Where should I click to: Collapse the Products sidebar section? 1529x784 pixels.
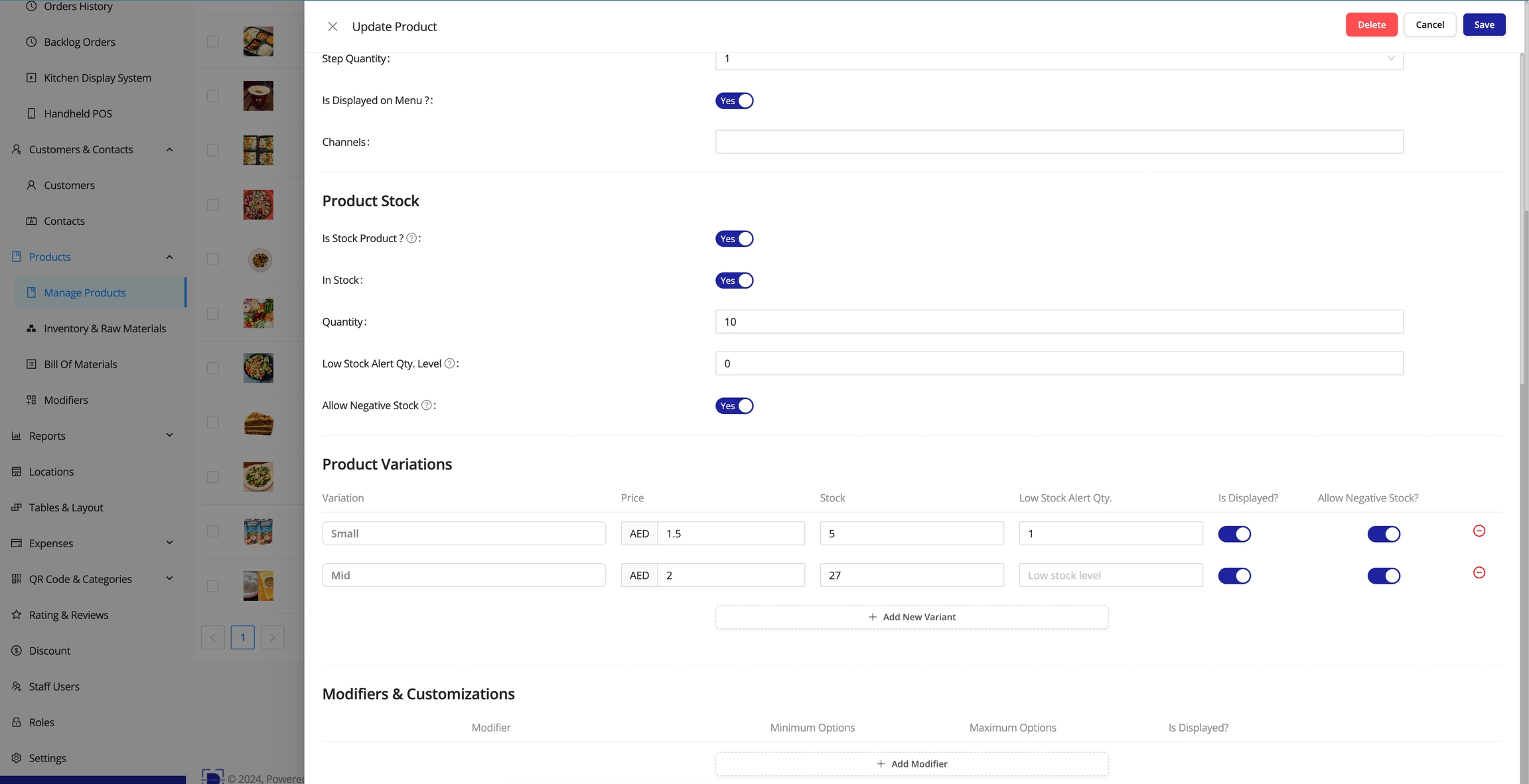pos(169,257)
